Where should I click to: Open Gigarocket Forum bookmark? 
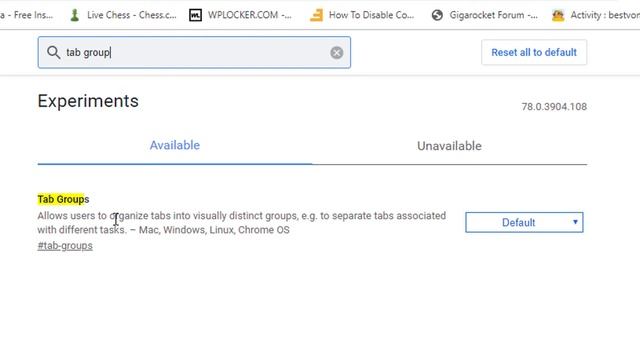point(484,15)
